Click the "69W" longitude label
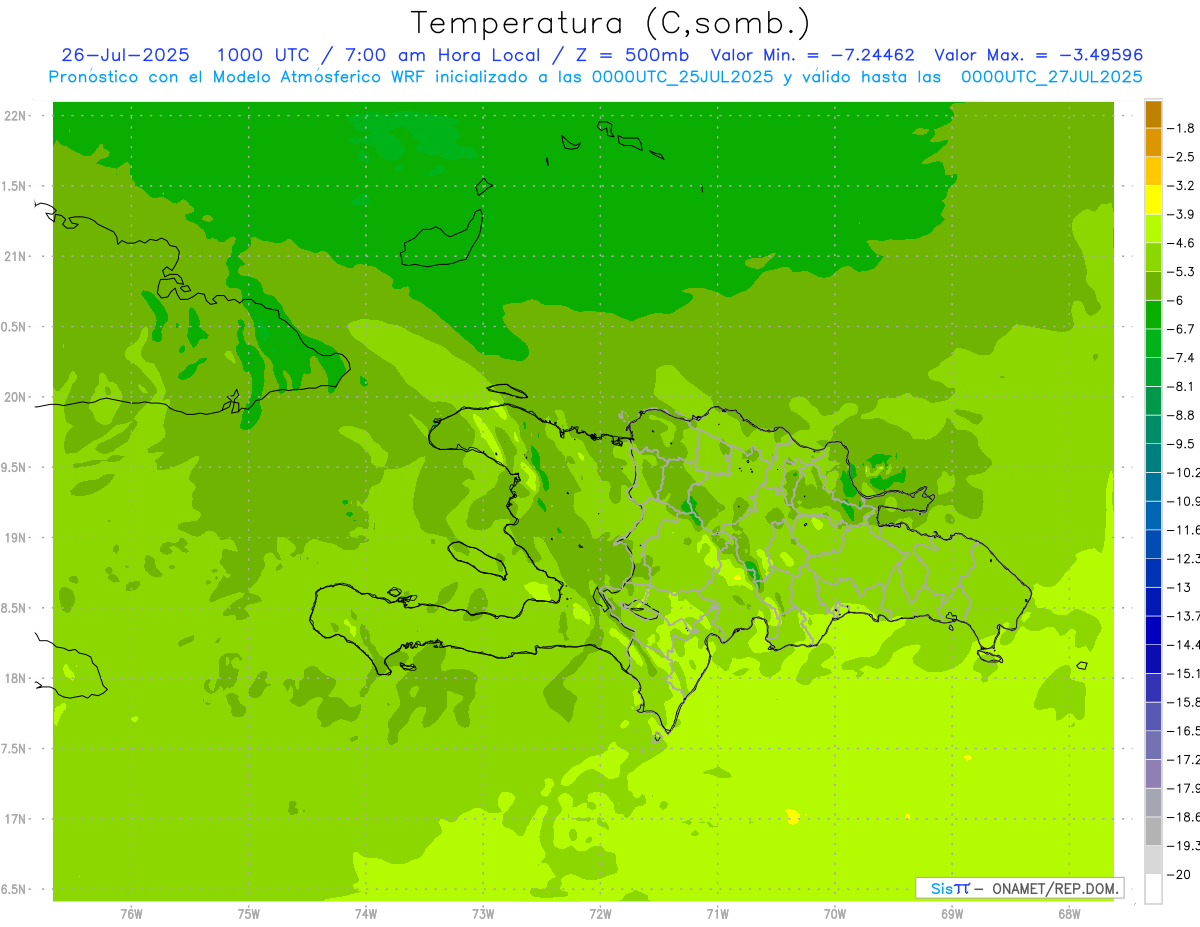The height and width of the screenshot is (927, 1200). (951, 914)
